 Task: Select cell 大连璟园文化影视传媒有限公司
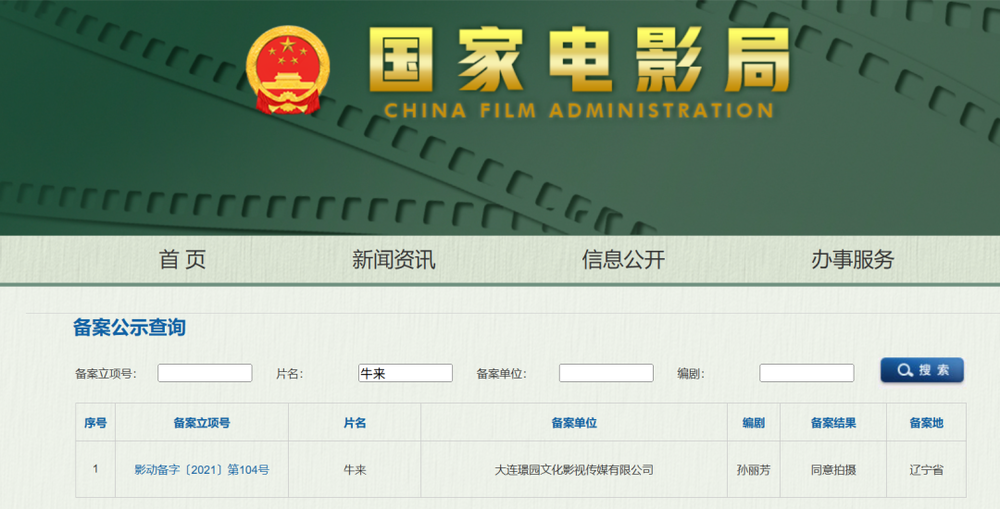tap(574, 470)
